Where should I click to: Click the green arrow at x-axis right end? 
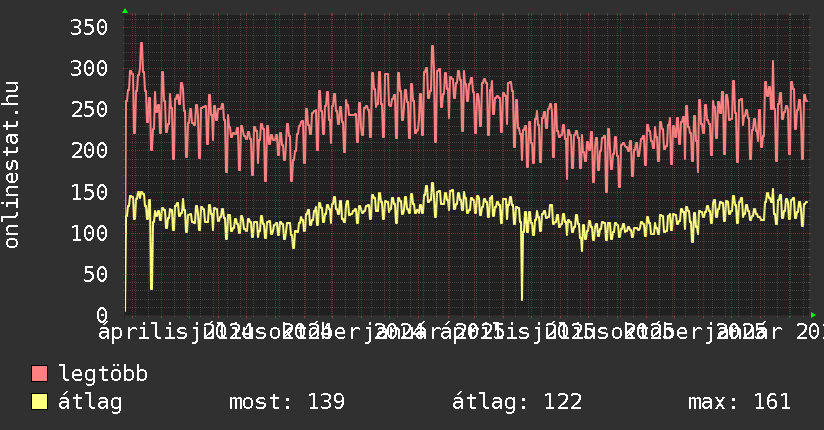pos(812,313)
